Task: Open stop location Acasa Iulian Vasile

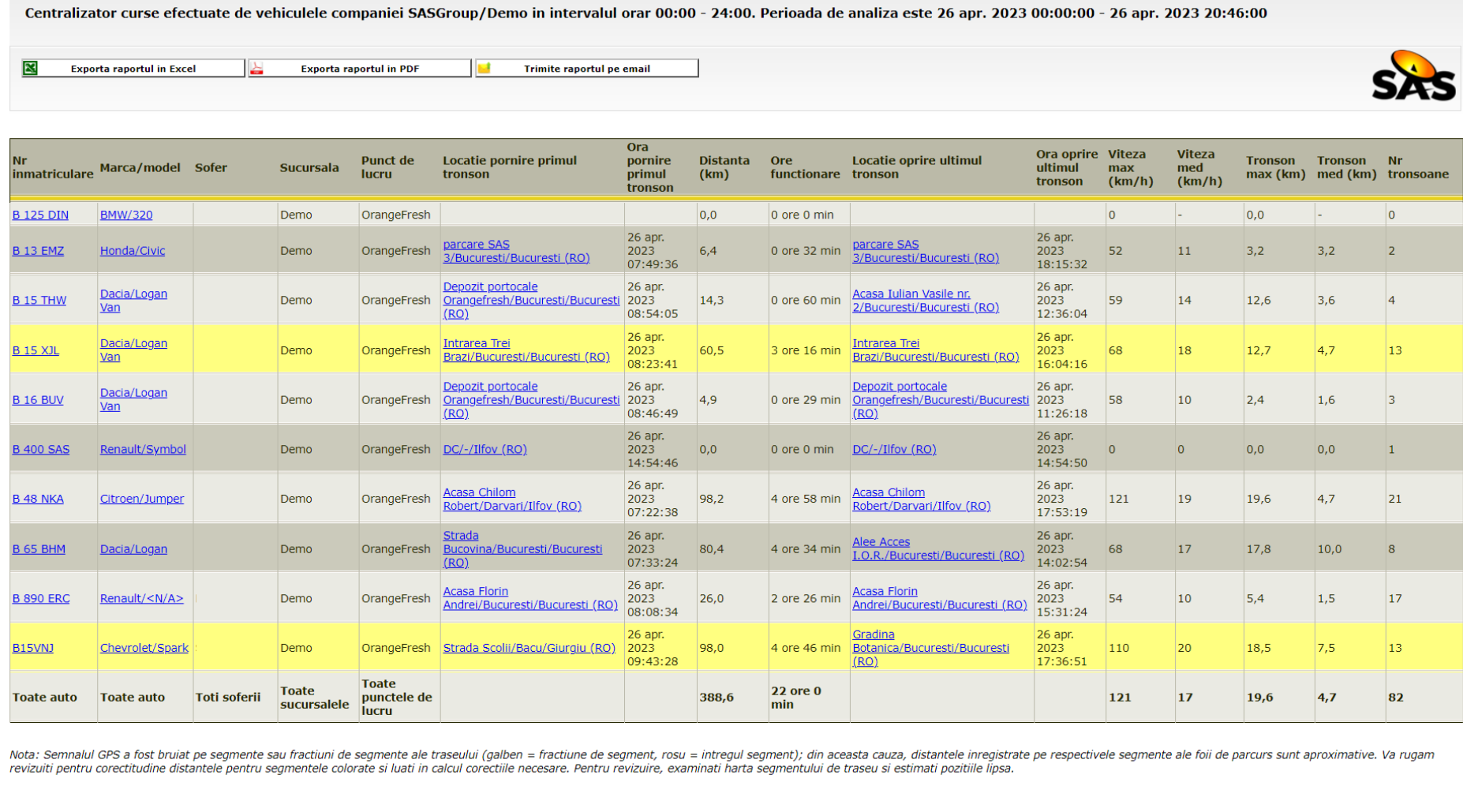Action: [925, 301]
